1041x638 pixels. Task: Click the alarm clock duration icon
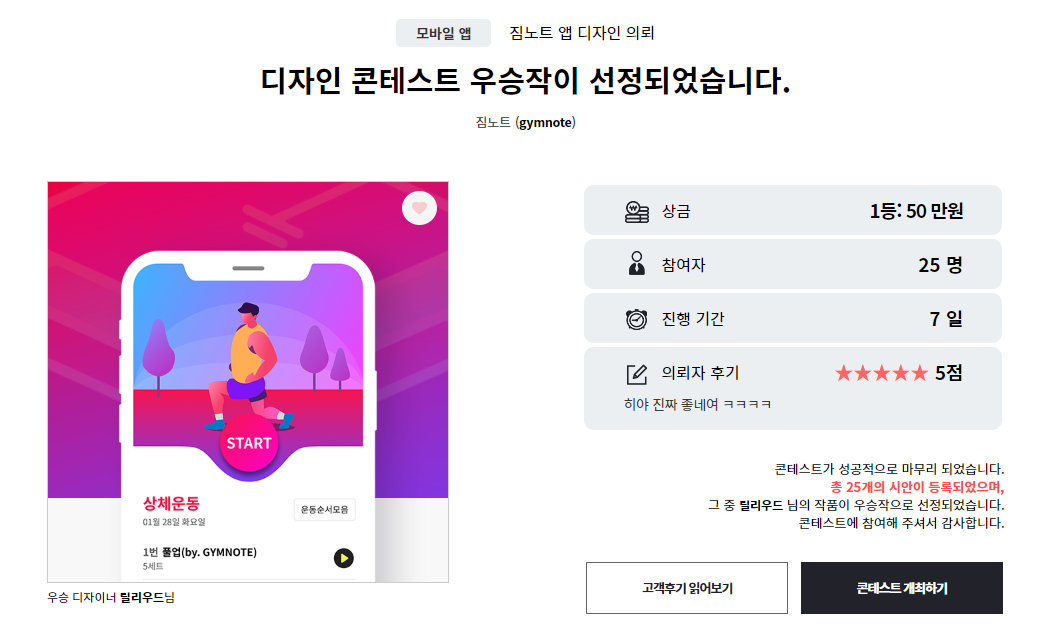[637, 319]
